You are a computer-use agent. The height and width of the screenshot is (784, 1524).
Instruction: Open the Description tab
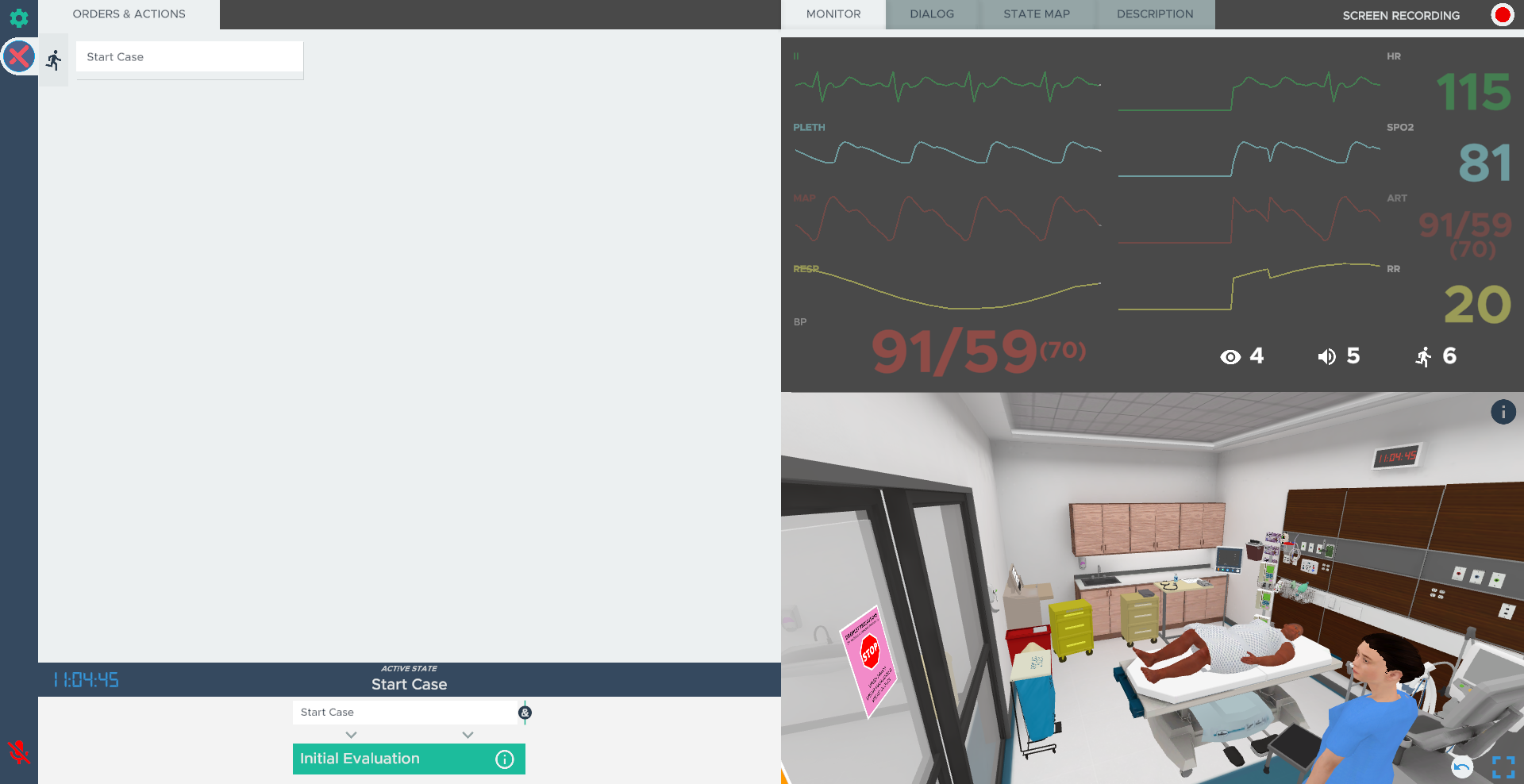click(x=1154, y=14)
